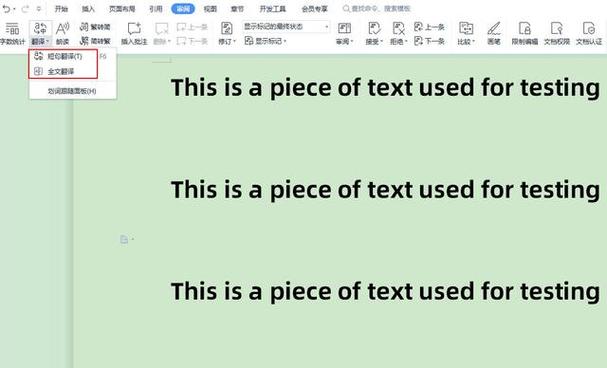Go to next change 下一条
Viewport: 607px width, 368px height.
(x=429, y=41)
